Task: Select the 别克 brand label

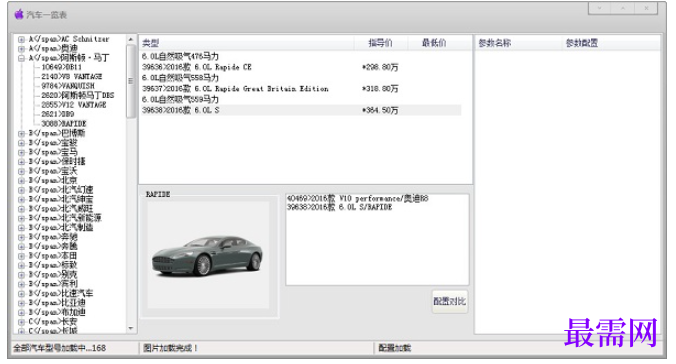Action: (x=53, y=275)
